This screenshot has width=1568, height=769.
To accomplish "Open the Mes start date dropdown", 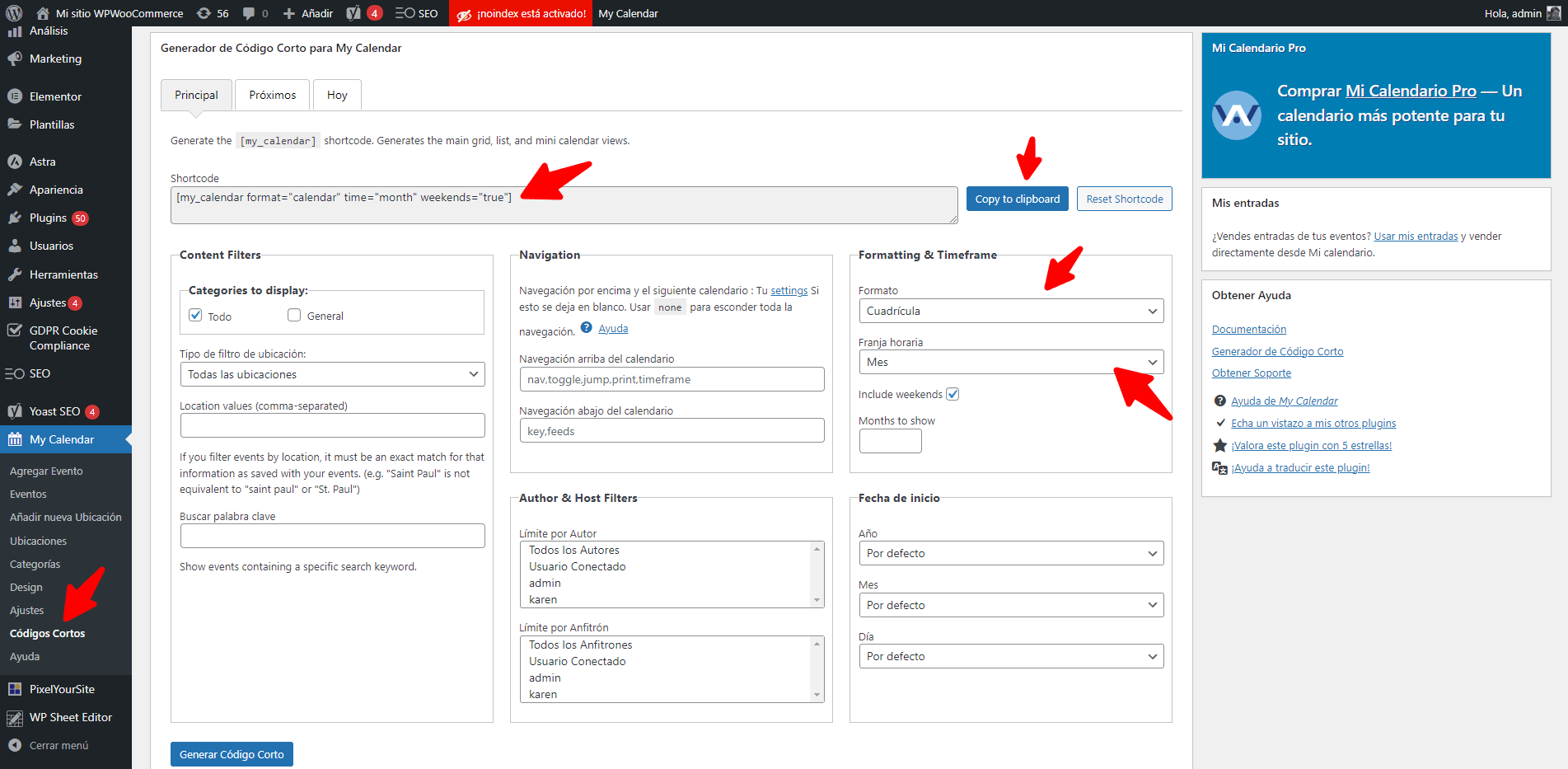I will point(1011,605).
